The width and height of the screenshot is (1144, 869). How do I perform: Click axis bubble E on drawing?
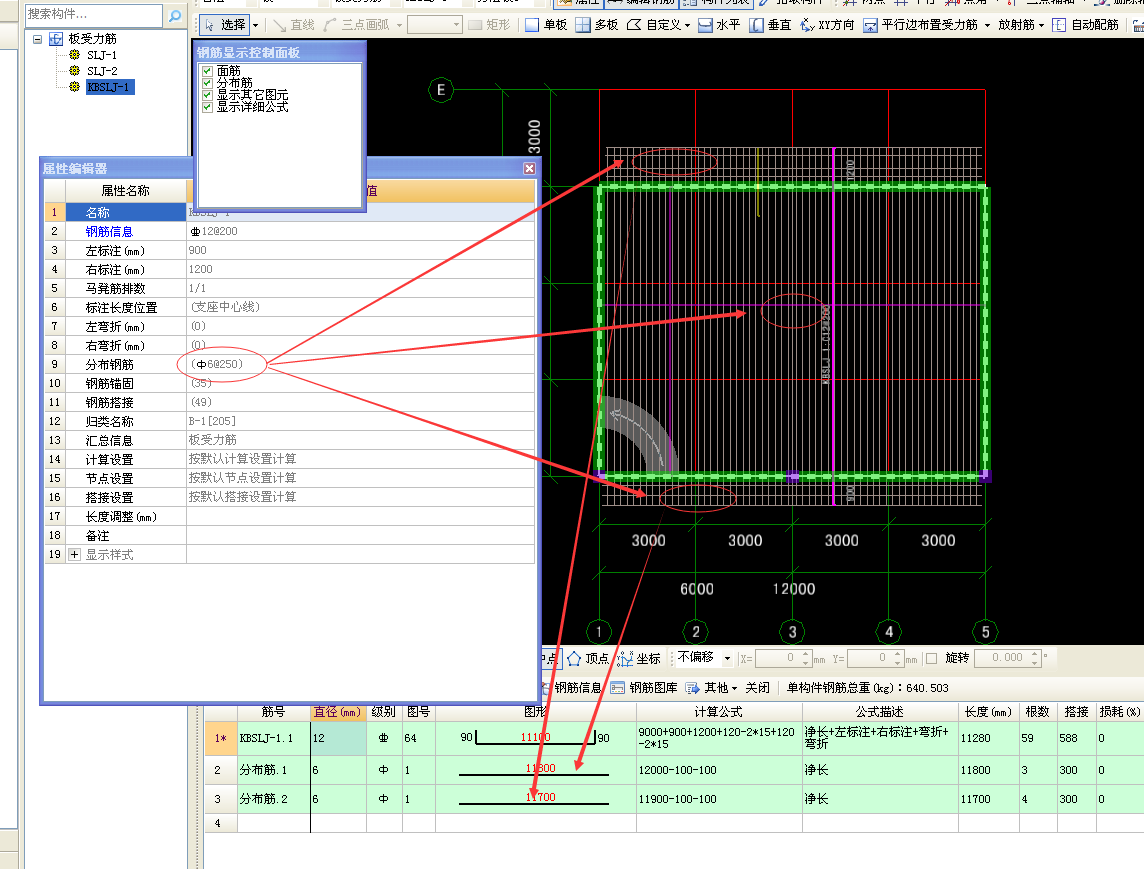coord(441,90)
